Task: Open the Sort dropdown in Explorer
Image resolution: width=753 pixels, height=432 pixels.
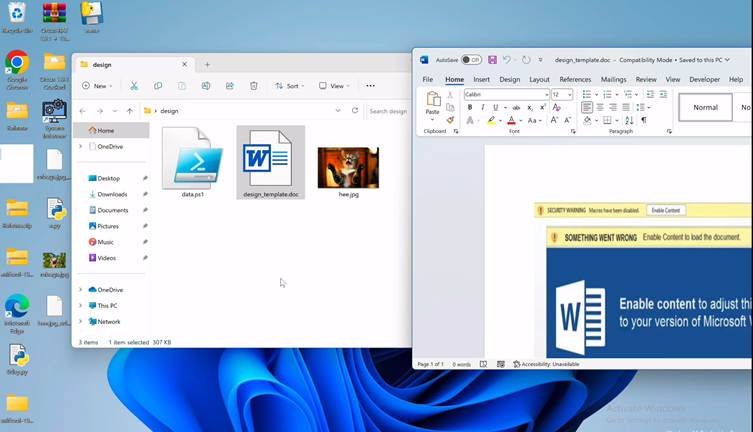Action: tap(291, 86)
